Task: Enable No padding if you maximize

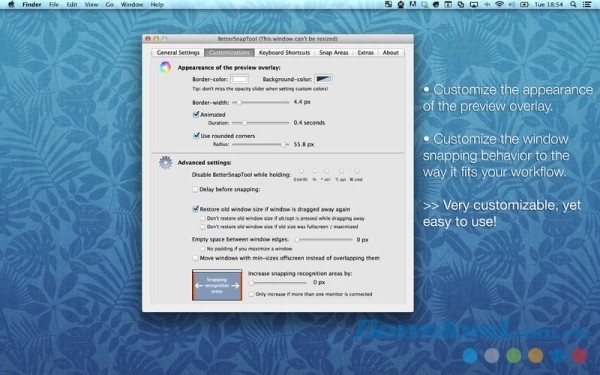Action: [x=203, y=249]
